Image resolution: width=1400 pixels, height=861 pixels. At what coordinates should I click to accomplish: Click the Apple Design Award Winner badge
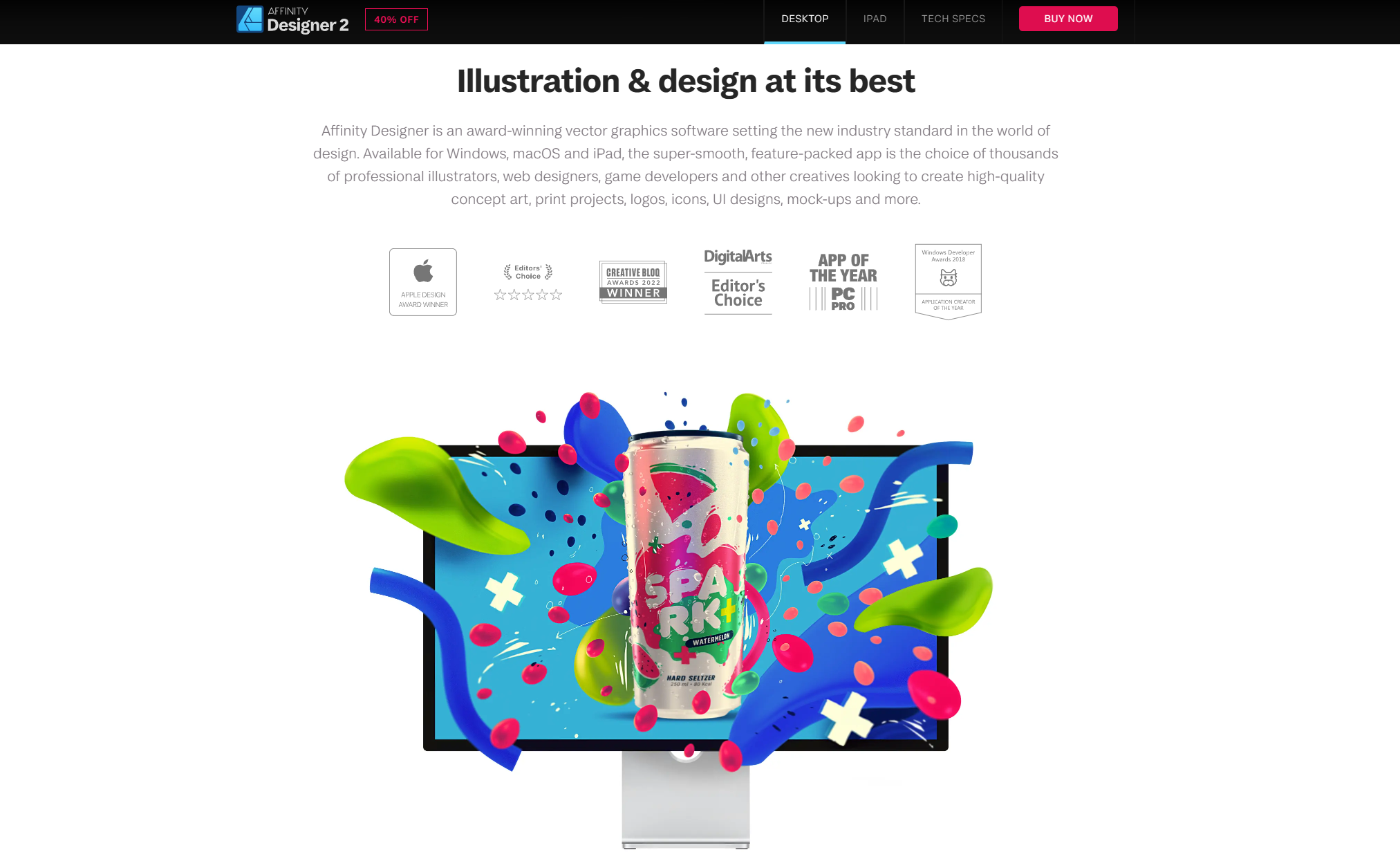[421, 281]
